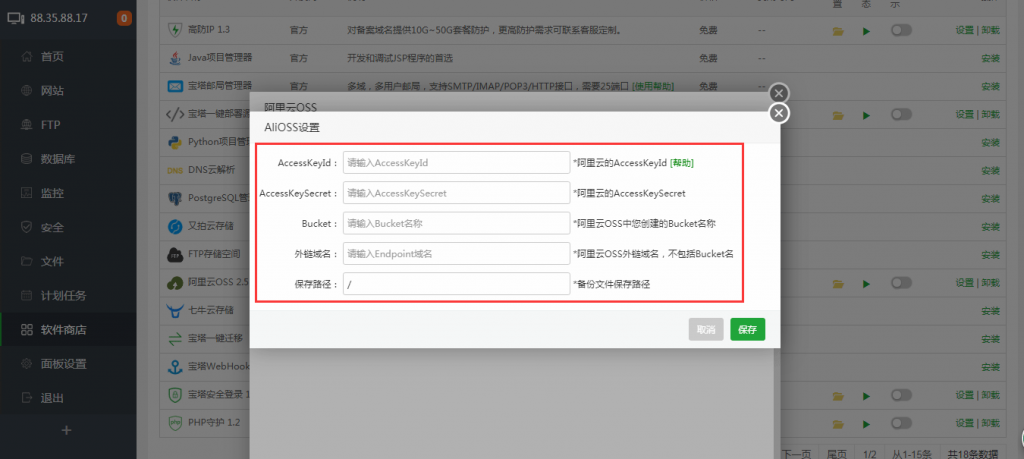Click the 高防IP shield plugin icon

[x=175, y=30]
